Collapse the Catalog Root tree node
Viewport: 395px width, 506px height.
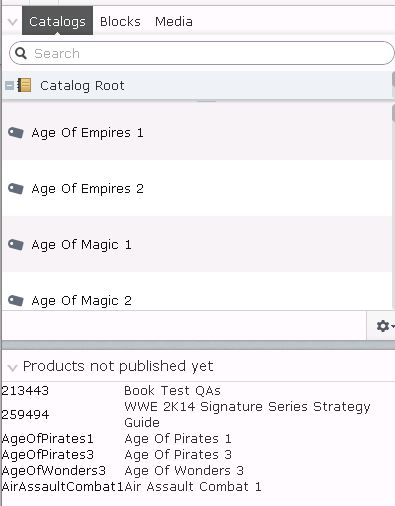pos(9,86)
